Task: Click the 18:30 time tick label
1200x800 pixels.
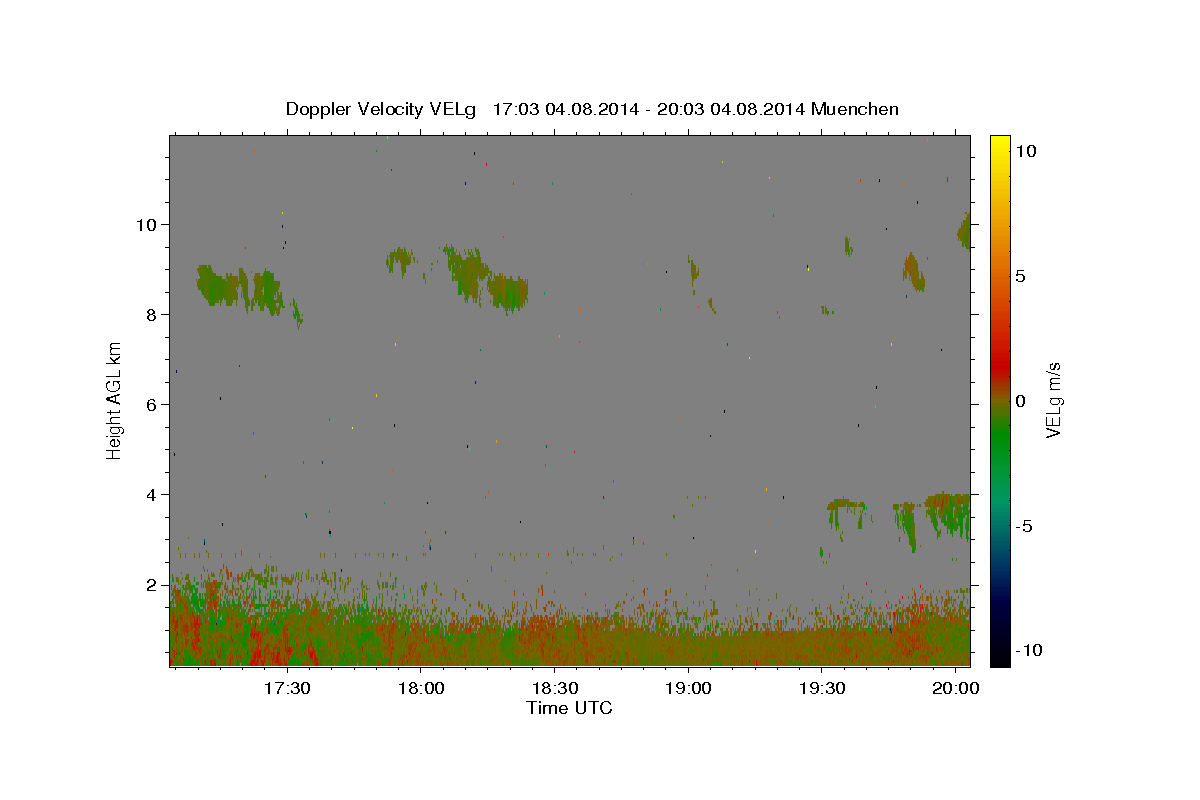Action: coord(554,689)
